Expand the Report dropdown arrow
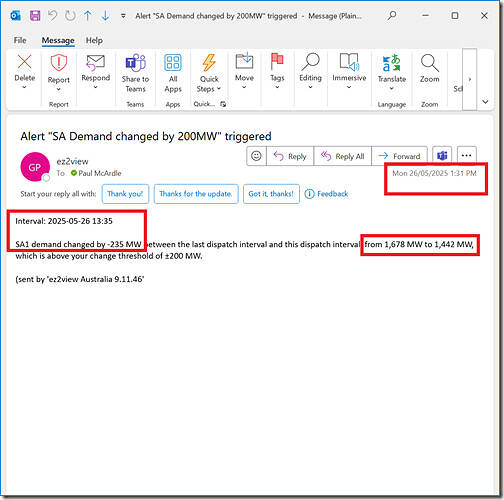Viewport: 504px width, 500px height. pos(59,89)
